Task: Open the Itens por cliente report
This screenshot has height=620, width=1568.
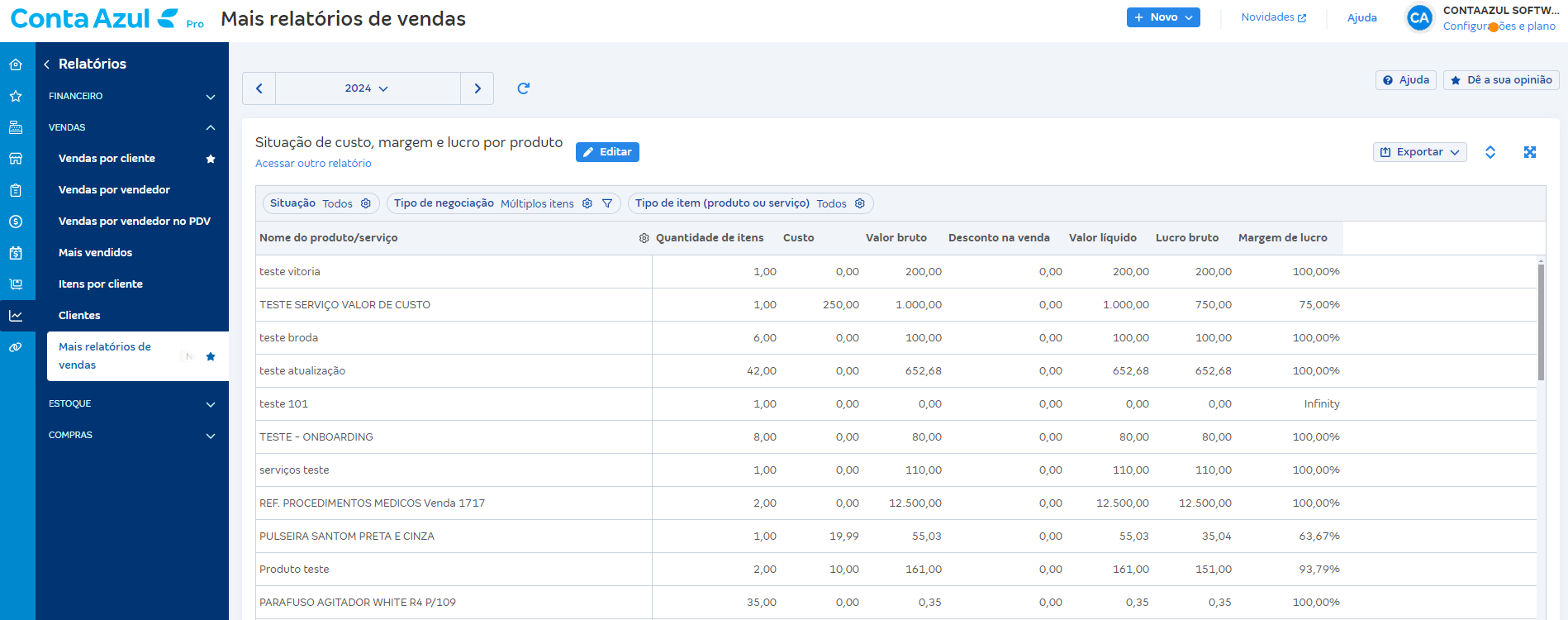Action: pos(101,284)
